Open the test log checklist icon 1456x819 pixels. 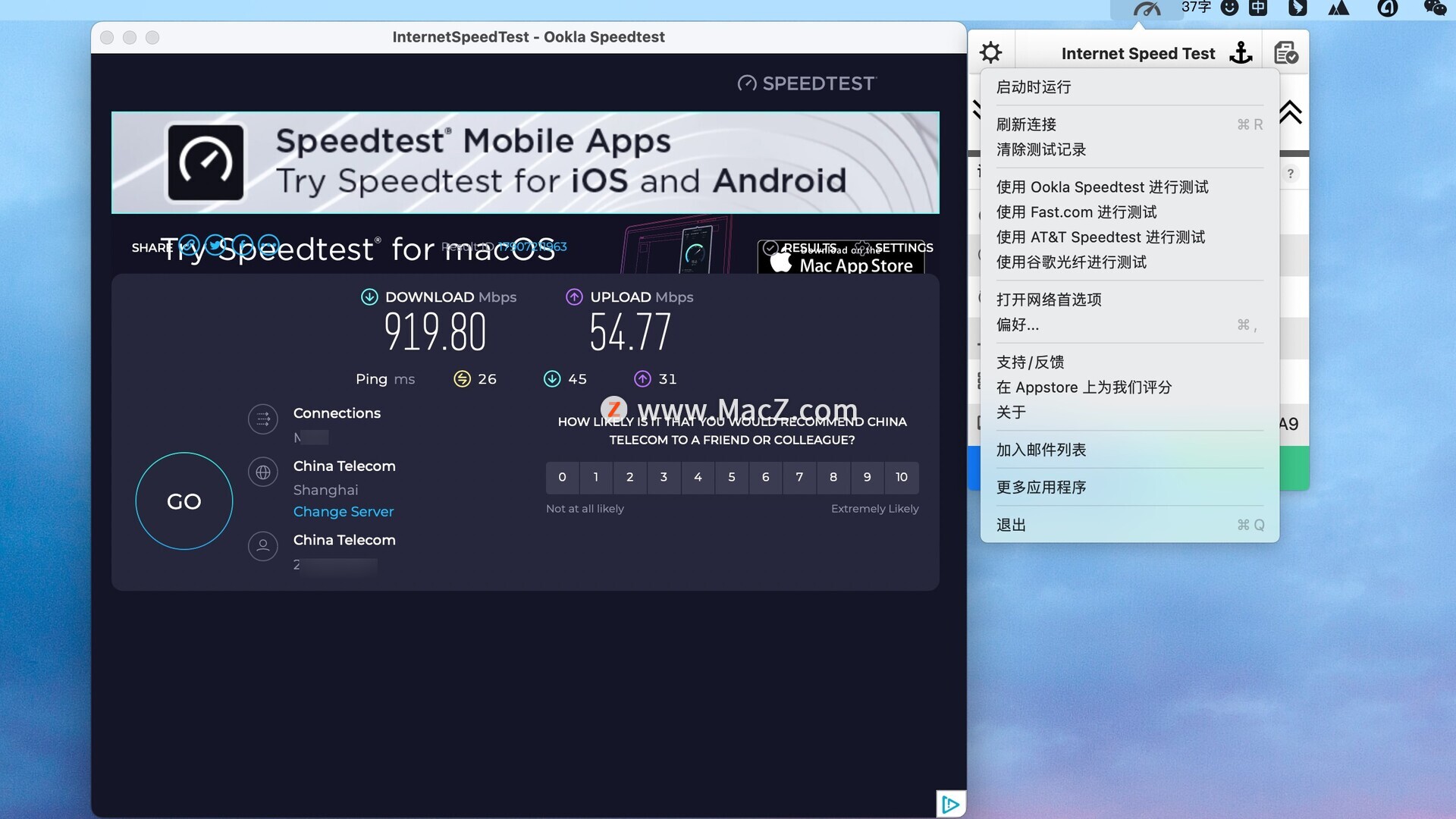point(1285,52)
